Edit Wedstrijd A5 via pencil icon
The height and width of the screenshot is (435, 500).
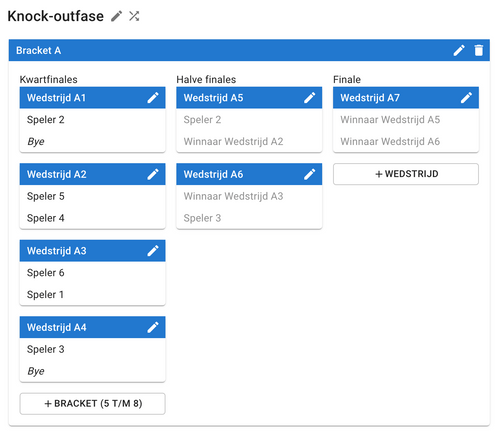pos(310,98)
